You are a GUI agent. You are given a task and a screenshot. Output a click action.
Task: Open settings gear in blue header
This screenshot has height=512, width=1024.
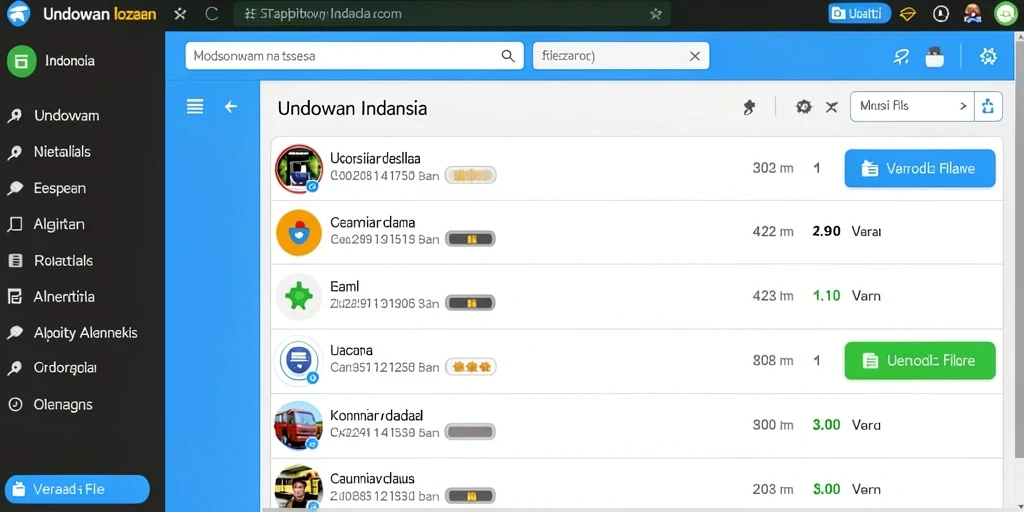988,57
